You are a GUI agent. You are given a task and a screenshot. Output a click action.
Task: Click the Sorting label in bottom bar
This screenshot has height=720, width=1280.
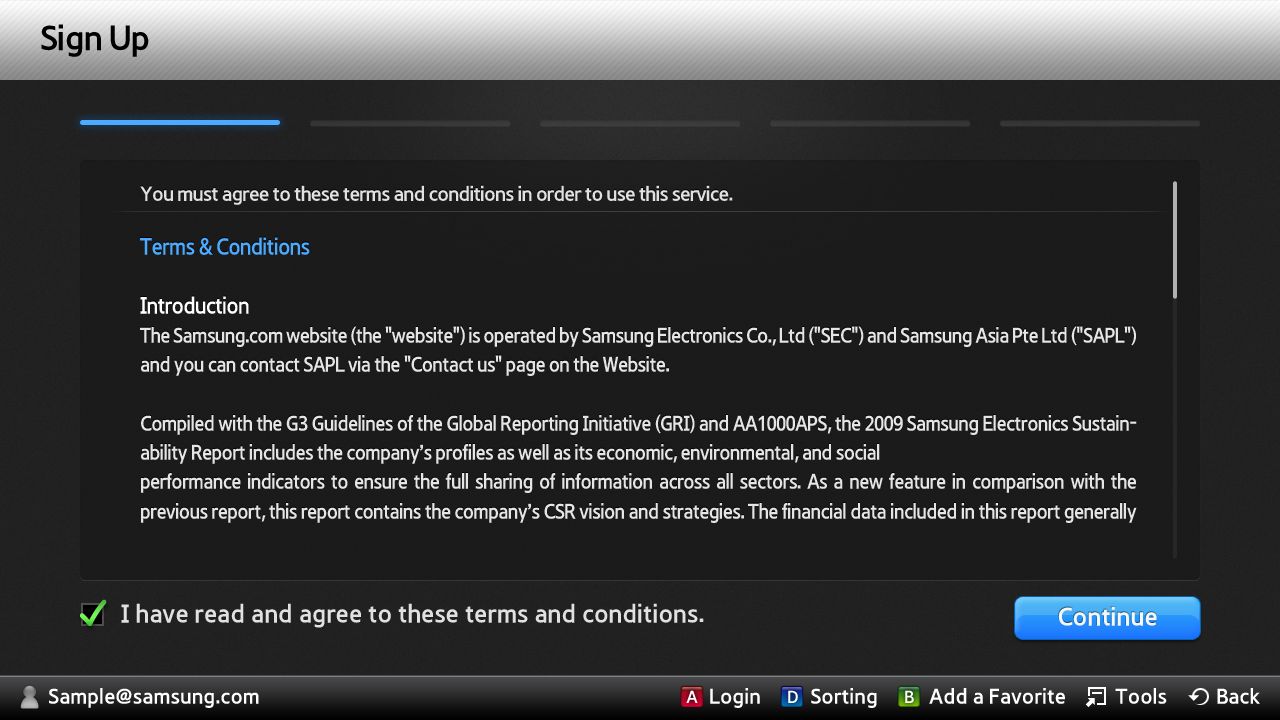pos(843,697)
